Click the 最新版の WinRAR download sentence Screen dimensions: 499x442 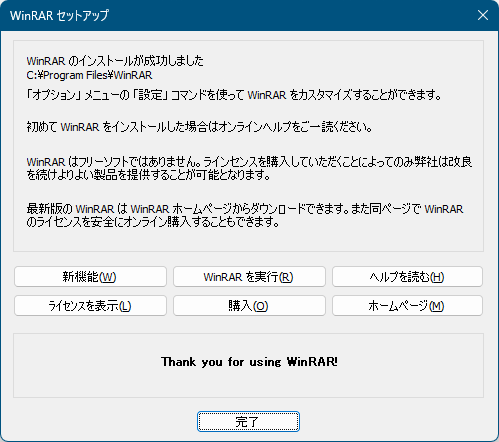coord(245,209)
